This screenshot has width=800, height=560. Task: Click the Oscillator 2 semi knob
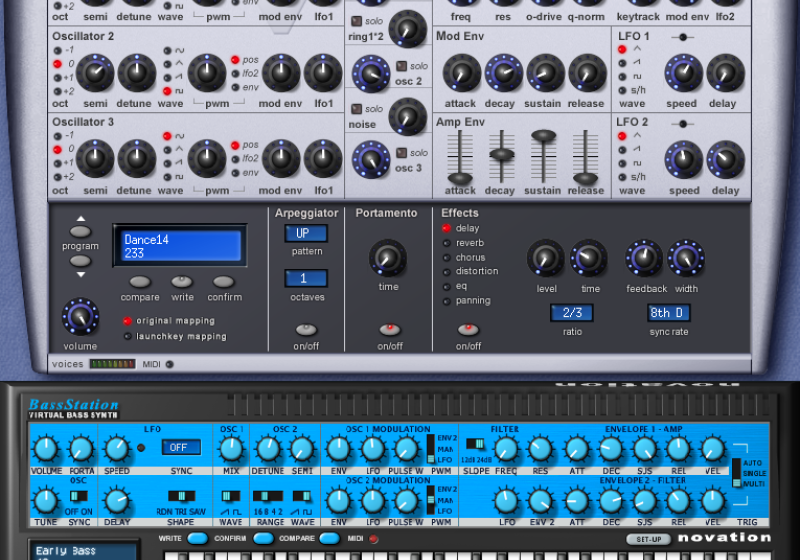[x=95, y=73]
